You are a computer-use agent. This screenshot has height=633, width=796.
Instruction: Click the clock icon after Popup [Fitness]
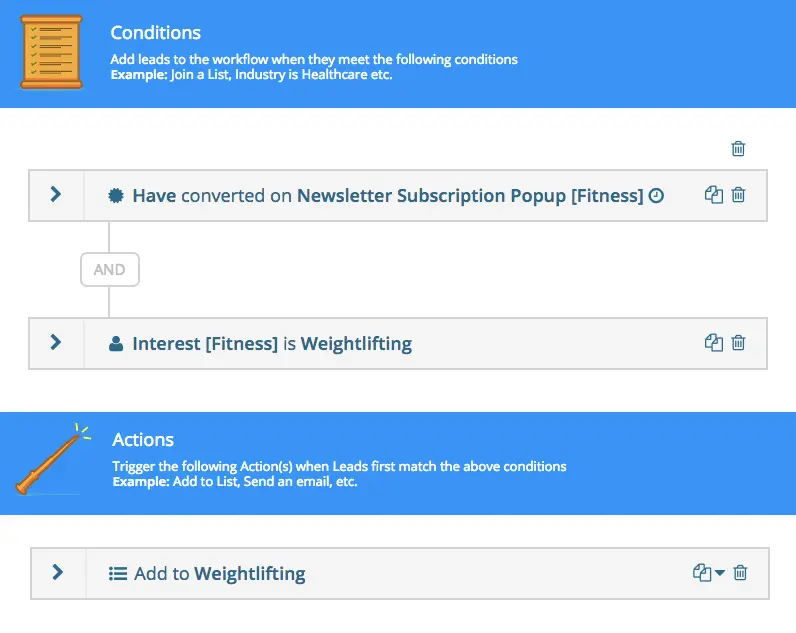point(656,196)
